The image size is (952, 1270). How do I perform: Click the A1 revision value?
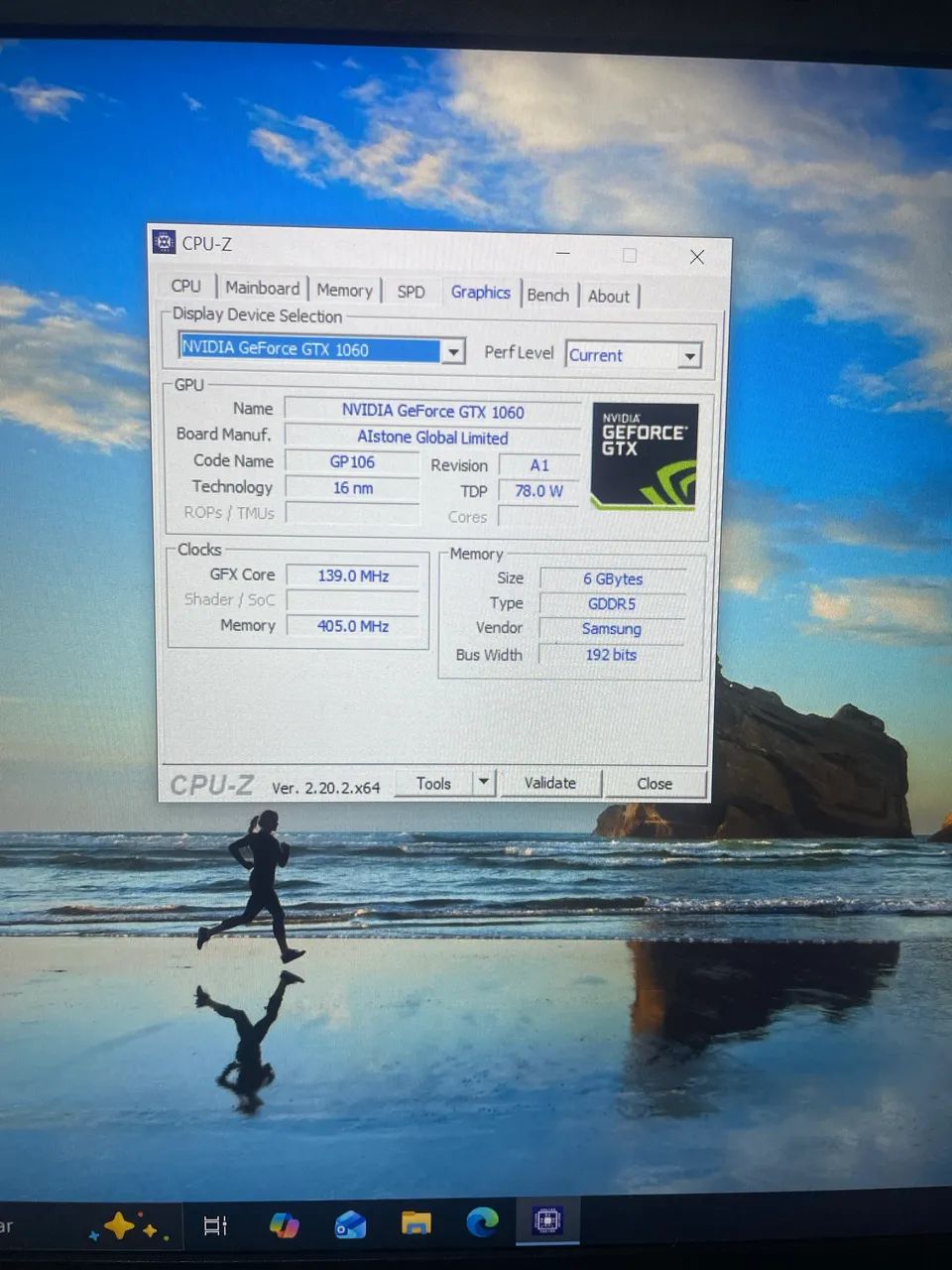538,465
